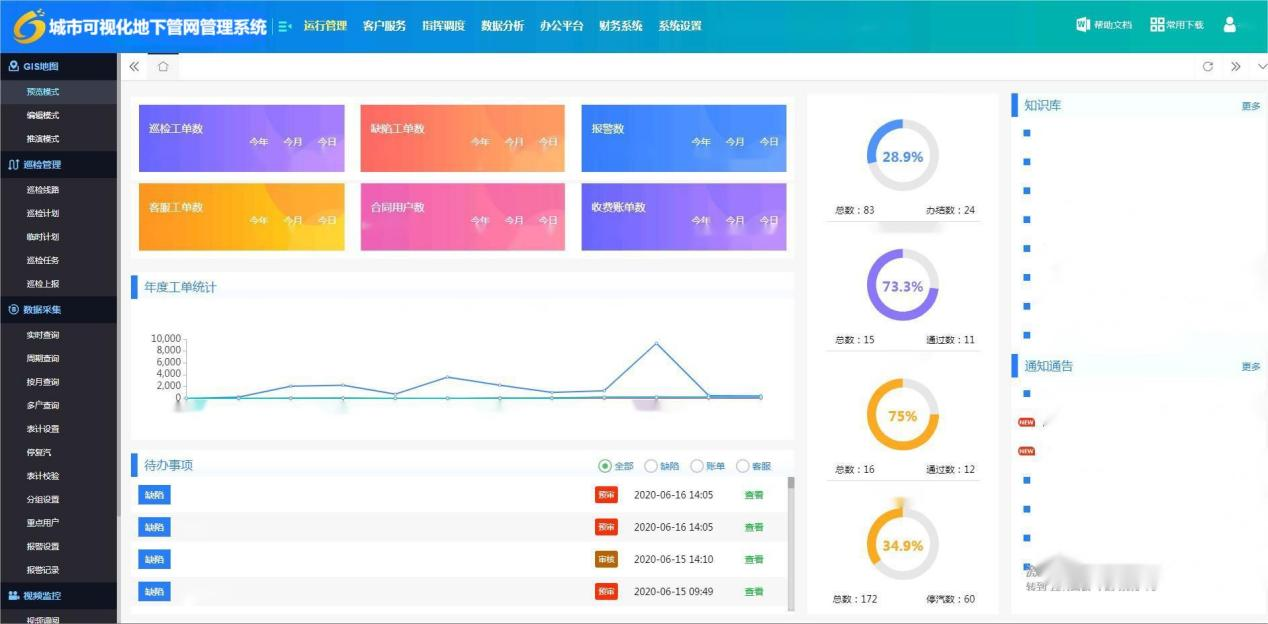Click the user avatar icon
The image size is (1268, 624).
pos(1230,25)
